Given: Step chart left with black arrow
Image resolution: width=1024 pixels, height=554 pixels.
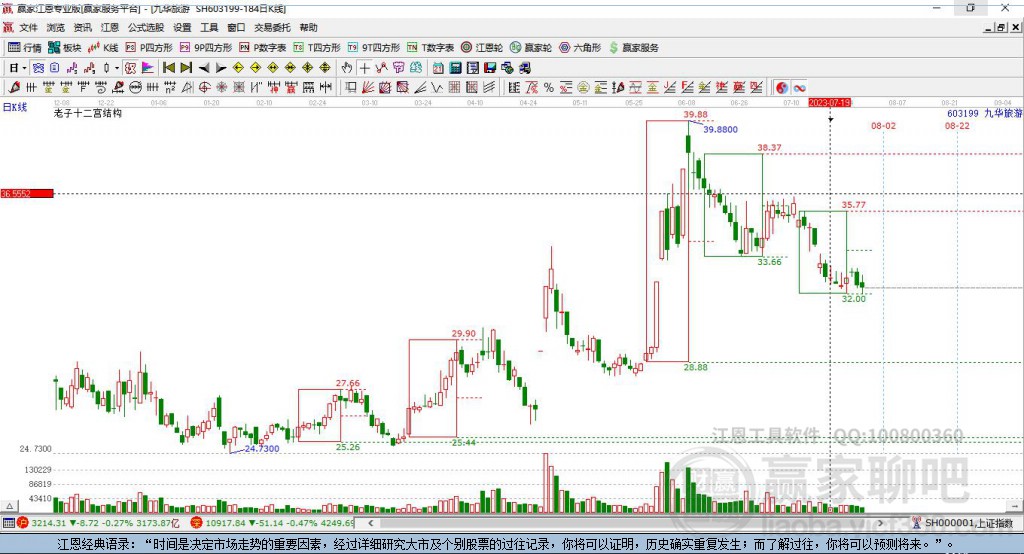Looking at the screenshot, I should (x=204, y=68).
